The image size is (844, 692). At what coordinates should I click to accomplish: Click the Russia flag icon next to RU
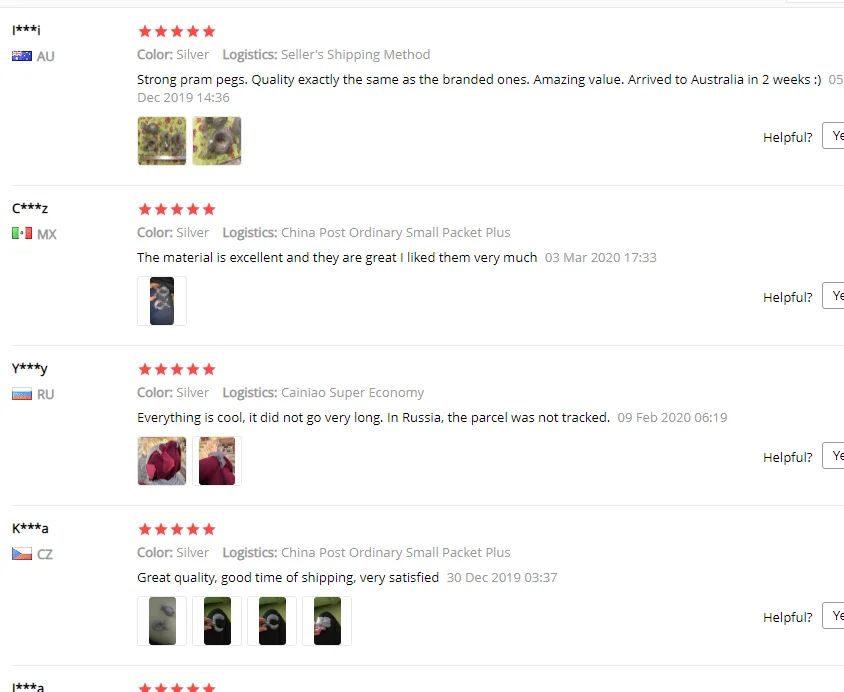[22, 394]
